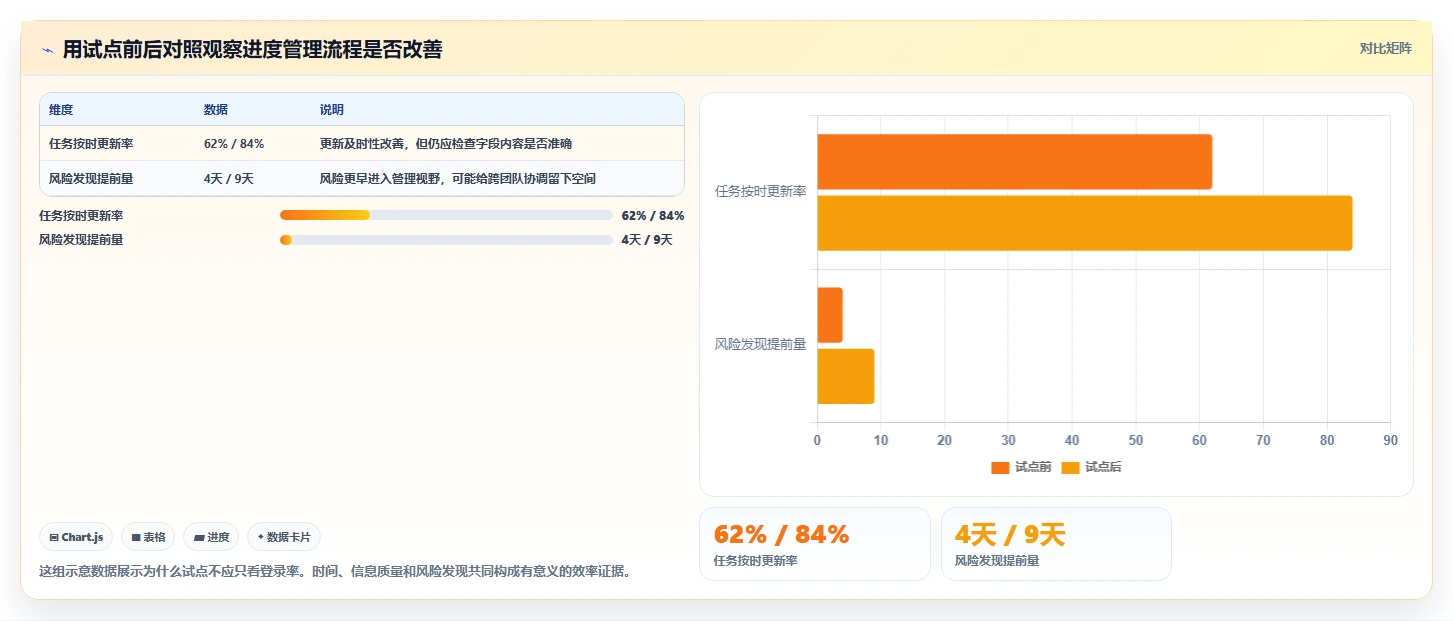Viewport: 1453px width, 621px height.
Task: Click the 试点前 bar for 任务按时更新率
Action: coord(1014,162)
